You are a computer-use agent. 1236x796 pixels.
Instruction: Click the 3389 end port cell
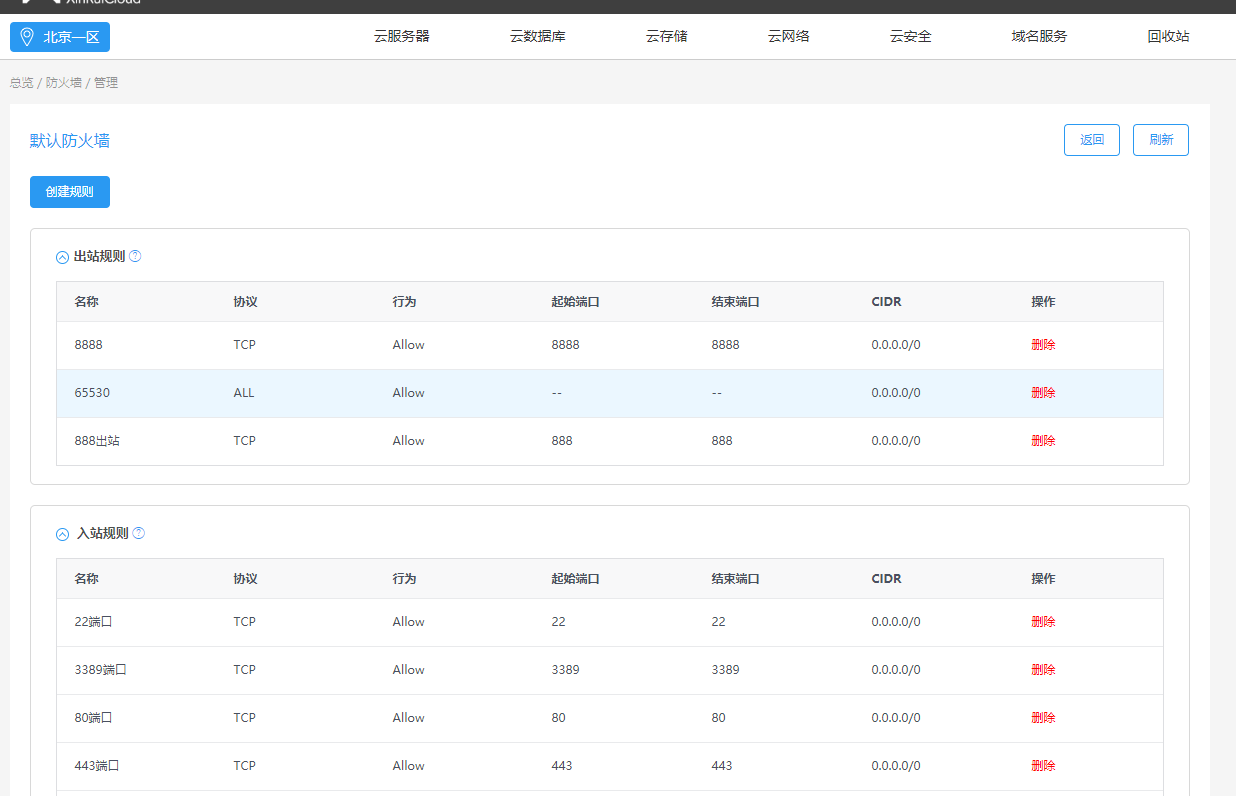pos(725,670)
